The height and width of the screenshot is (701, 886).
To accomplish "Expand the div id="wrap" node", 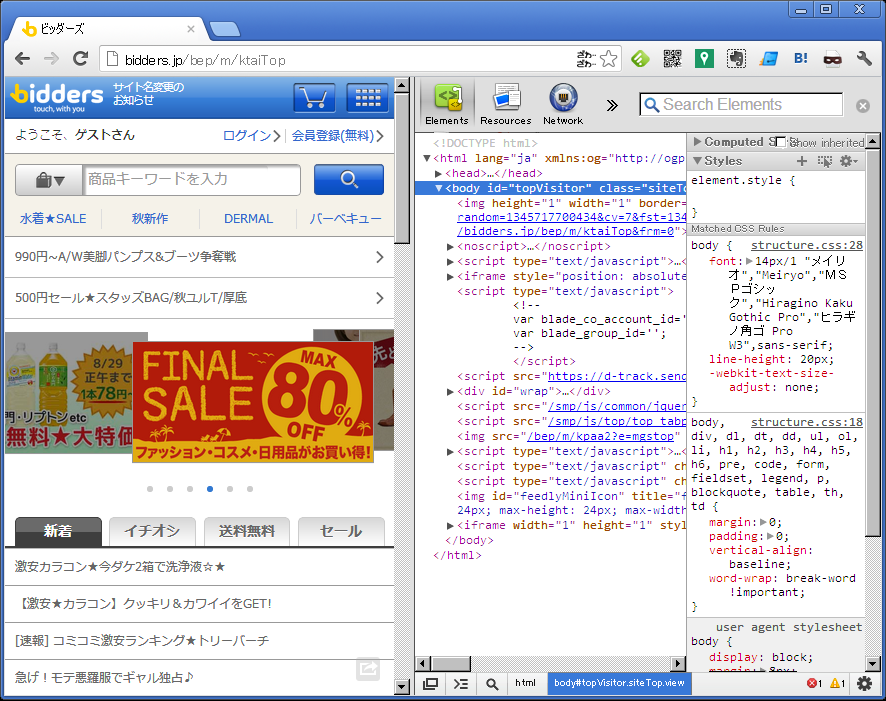I will (450, 391).
